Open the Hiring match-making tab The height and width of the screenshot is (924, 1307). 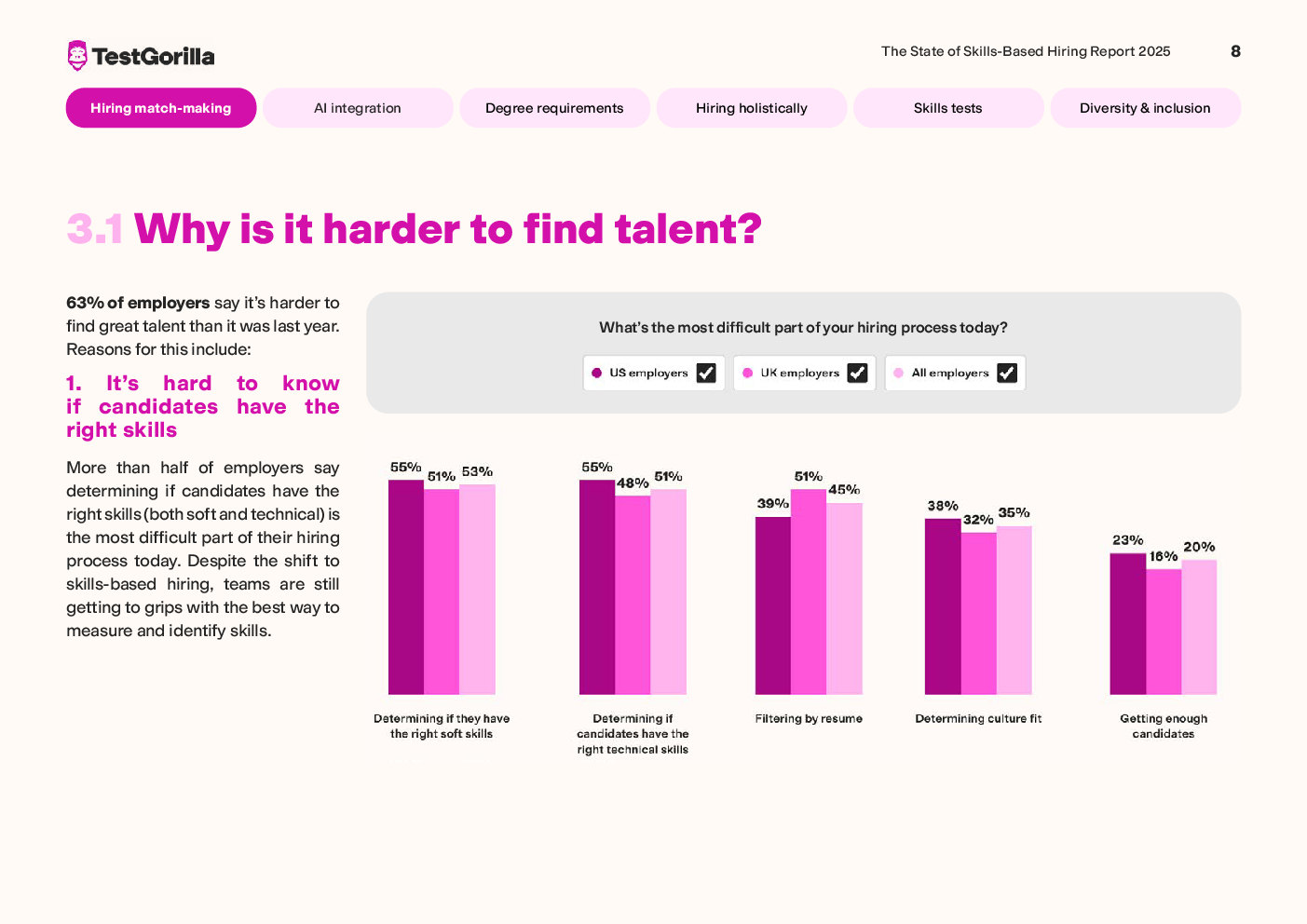(x=161, y=108)
